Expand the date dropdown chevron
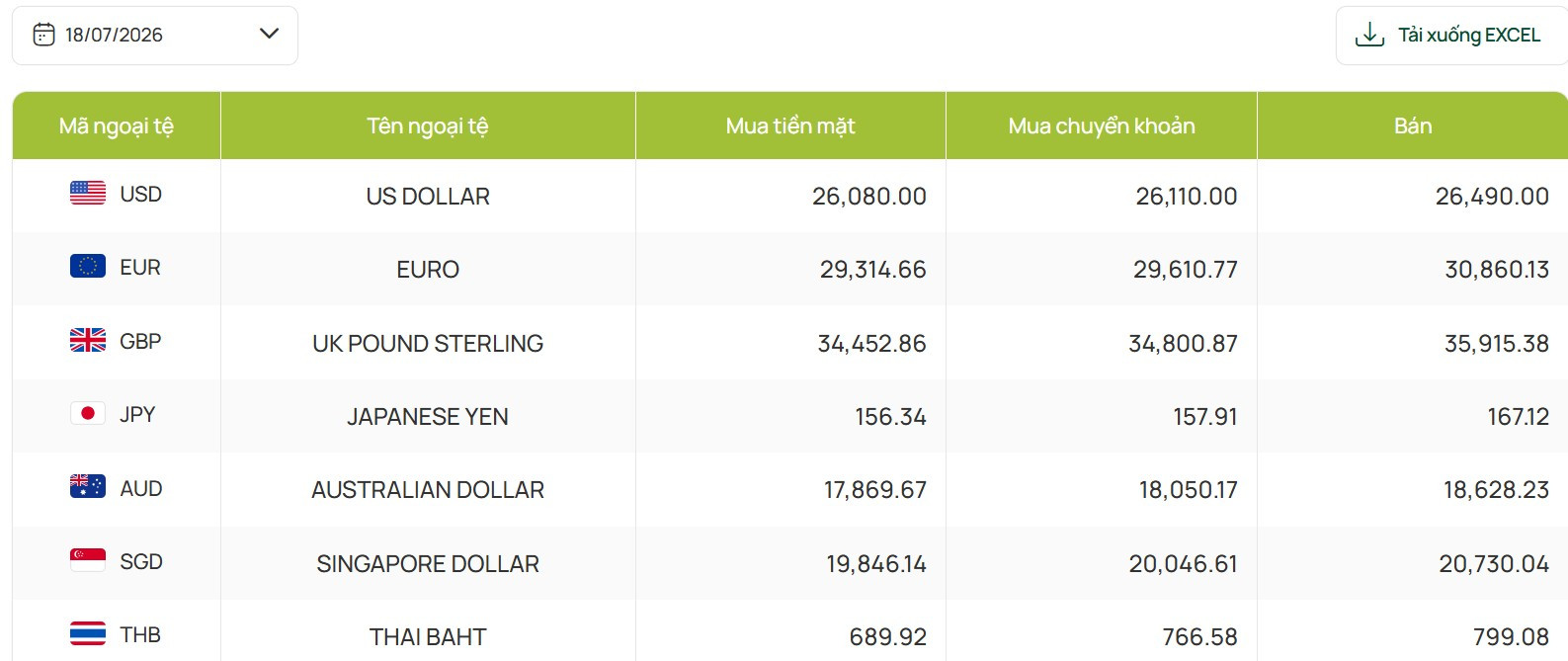The height and width of the screenshot is (661, 1568). [269, 34]
